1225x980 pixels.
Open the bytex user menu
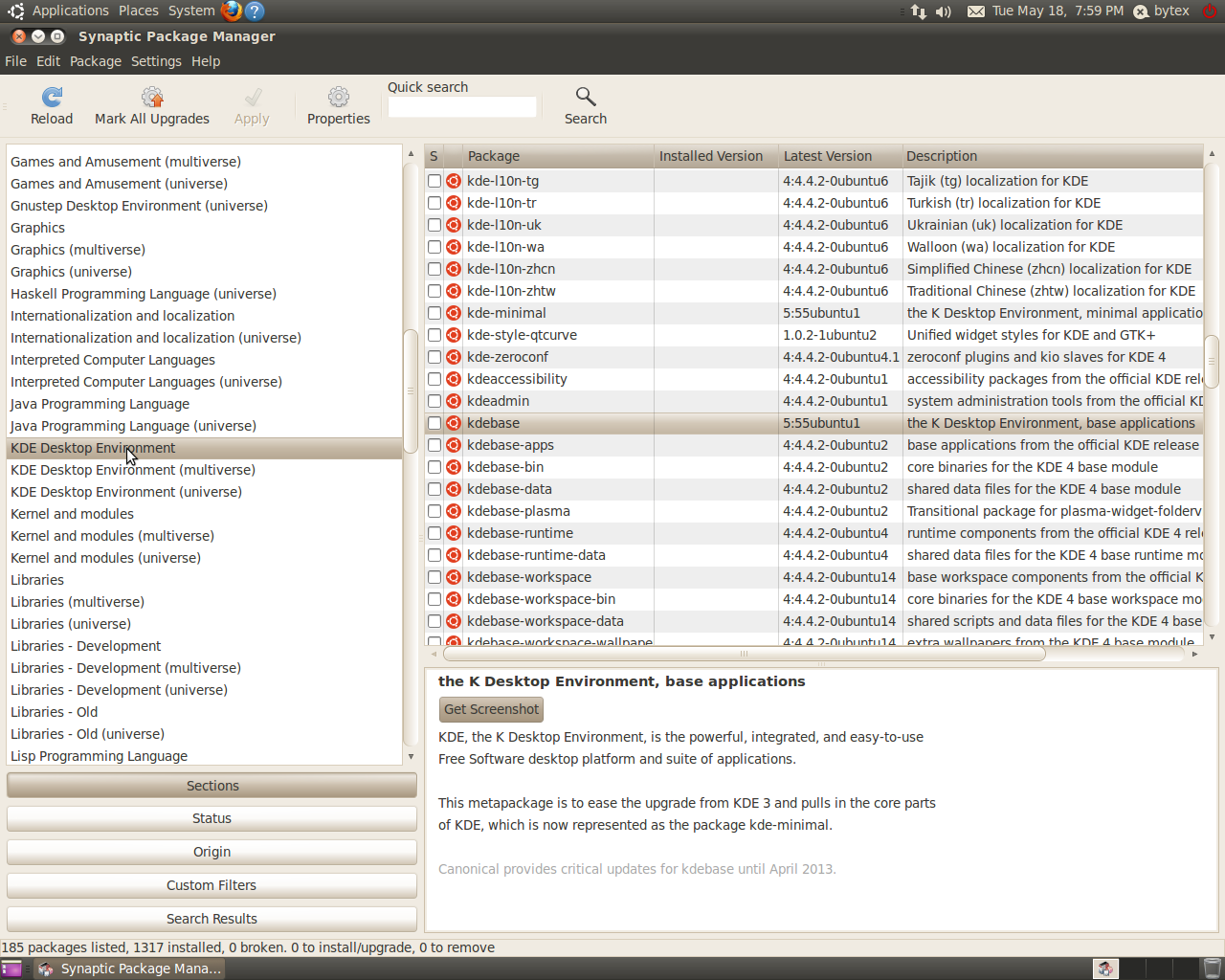point(1161,11)
